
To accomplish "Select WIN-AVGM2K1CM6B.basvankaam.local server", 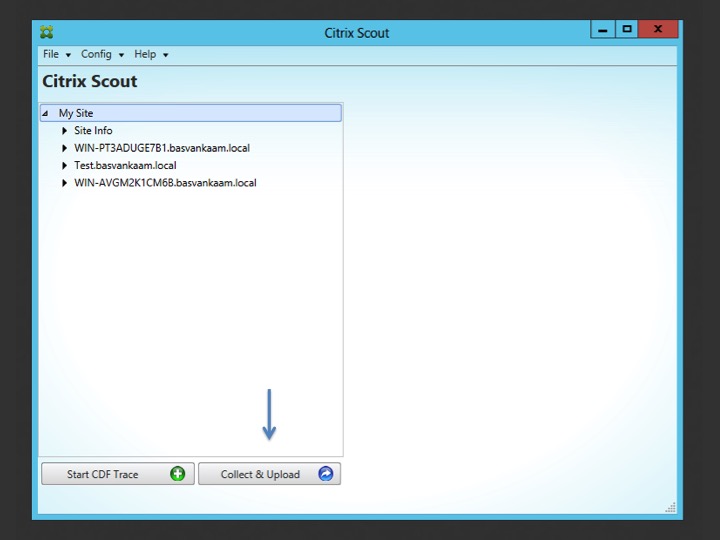I will click(x=165, y=183).
